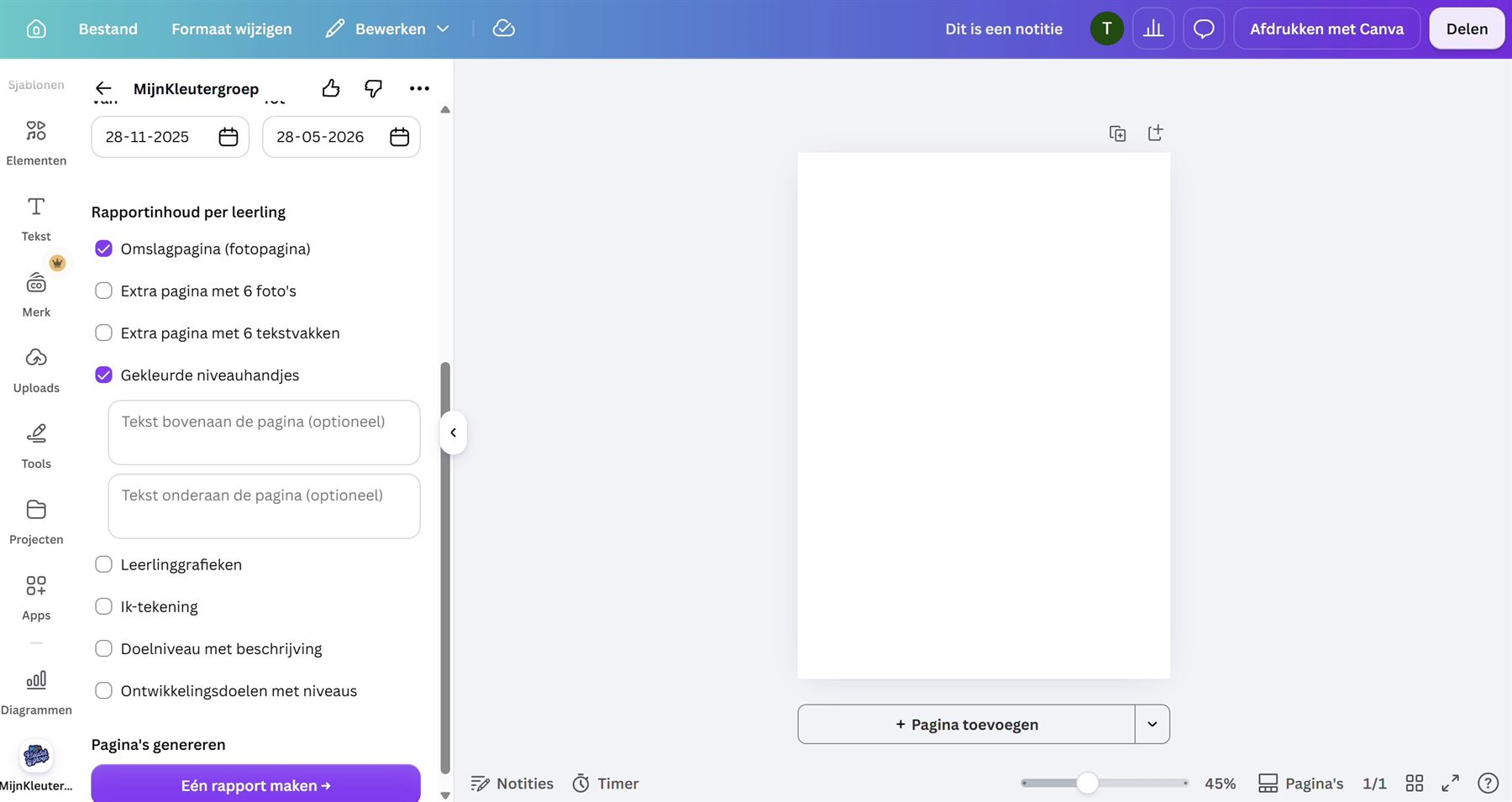Duplicate page icon above canvas

(1117, 133)
